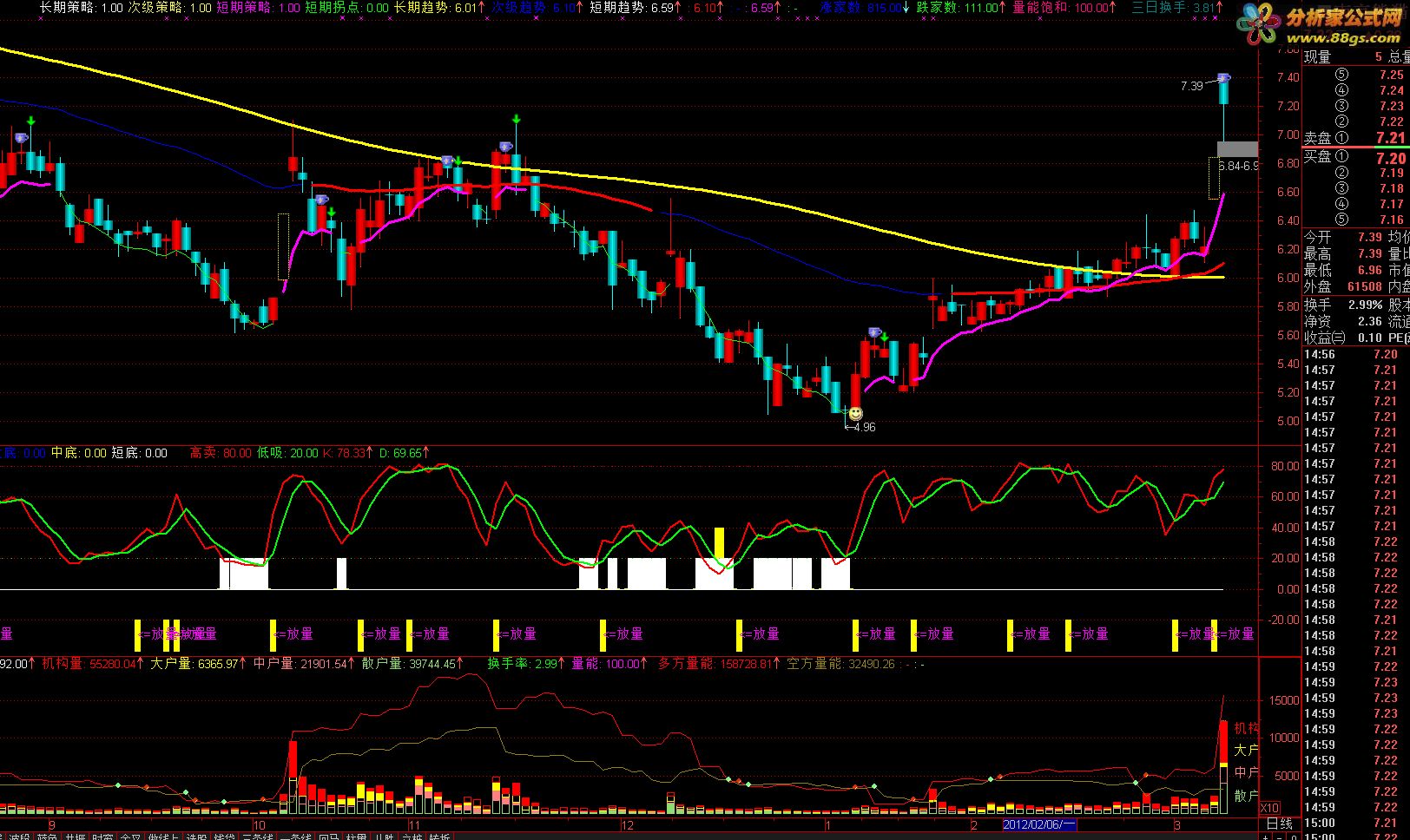The image size is (1410, 840).
Task: Click the 低吸: 20.00 indicator label
Action: click(287, 453)
